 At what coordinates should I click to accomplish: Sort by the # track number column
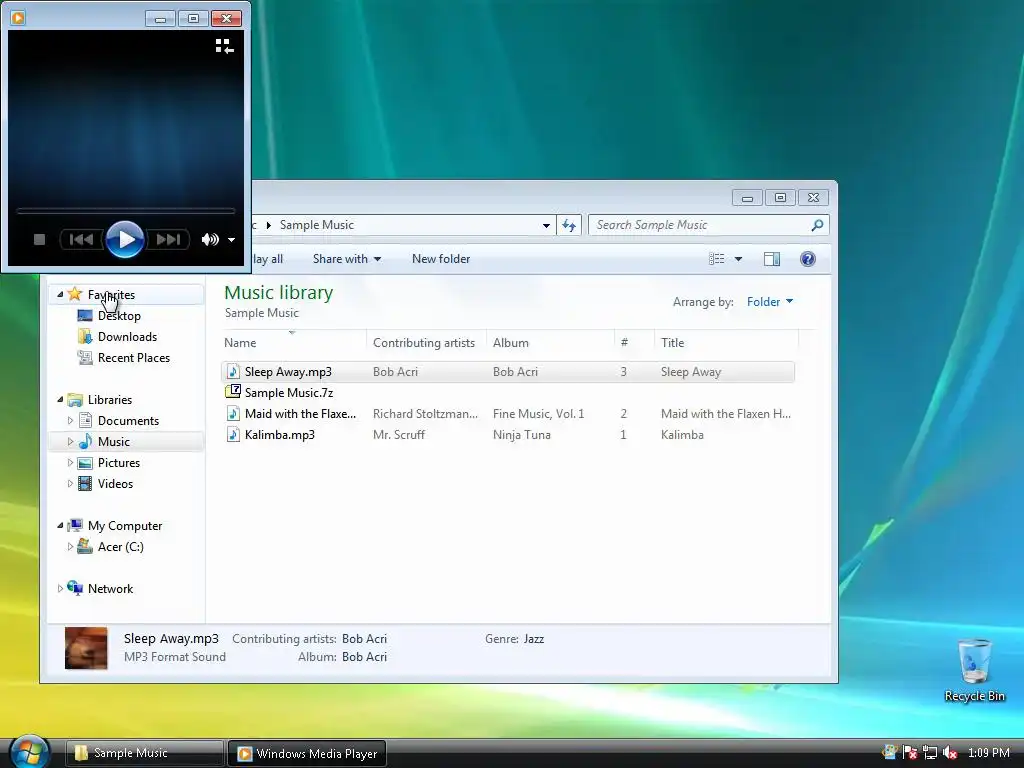633,343
